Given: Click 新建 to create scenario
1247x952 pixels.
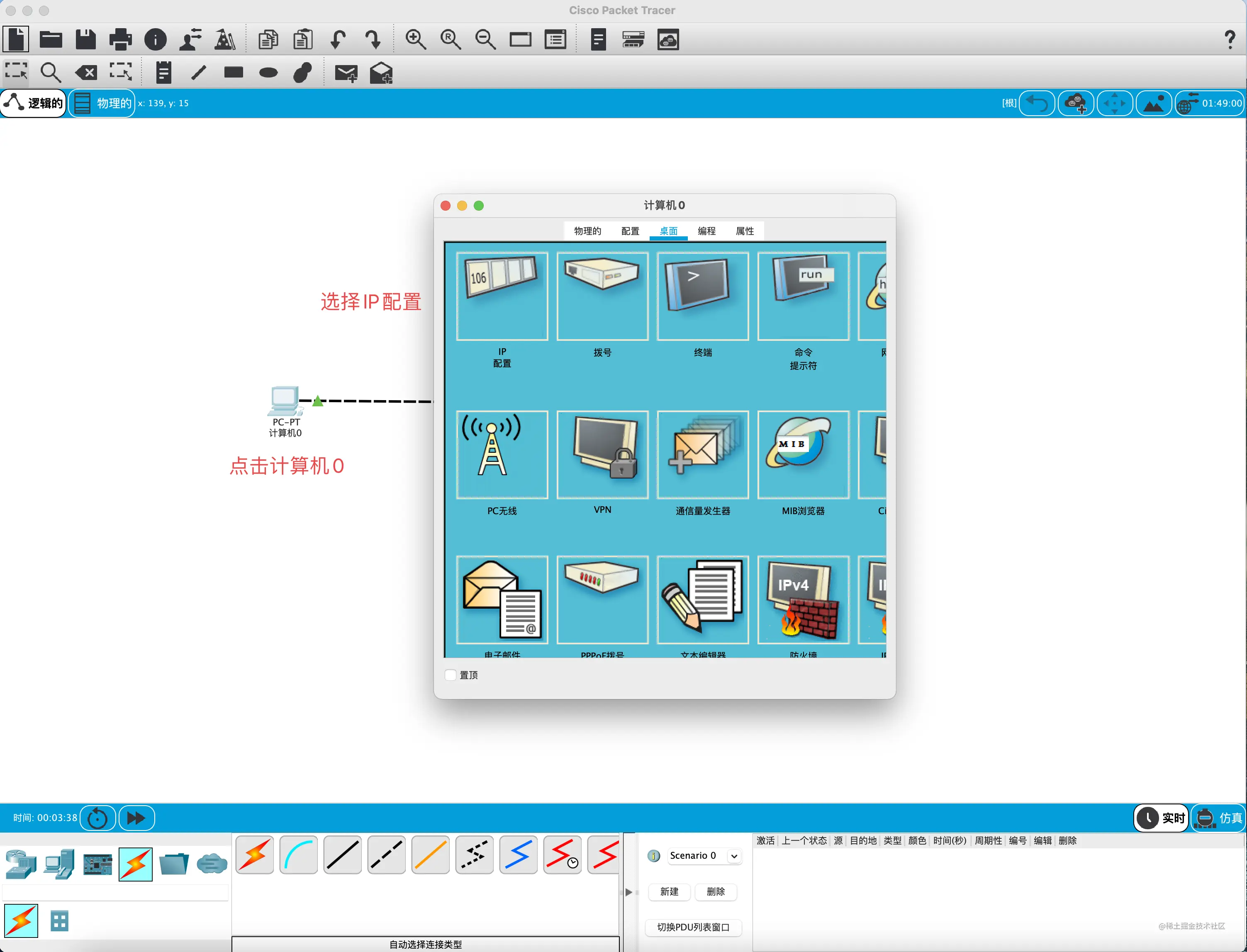Looking at the screenshot, I should tap(669, 891).
